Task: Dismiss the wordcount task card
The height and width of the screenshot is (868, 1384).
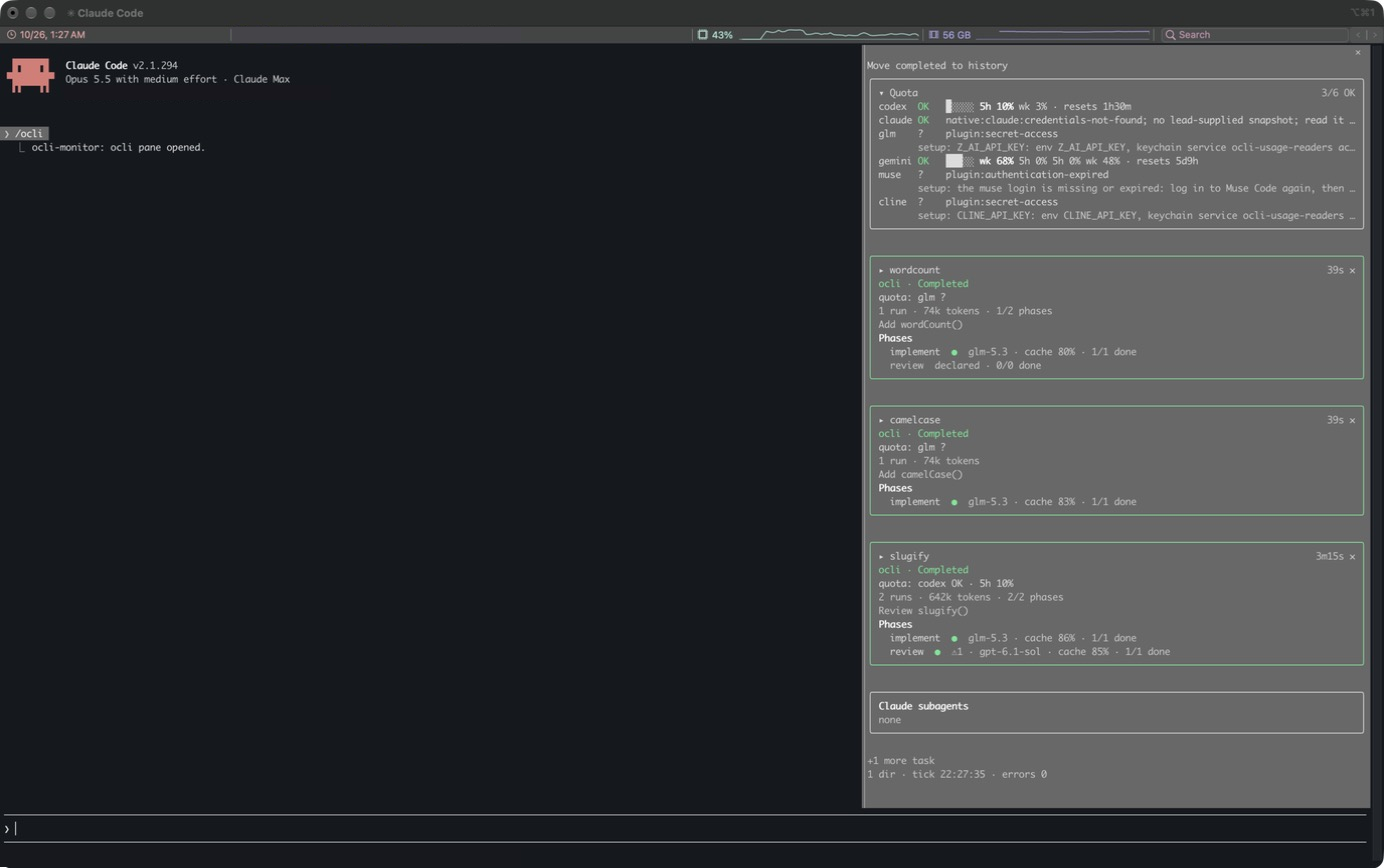Action: (x=1353, y=270)
